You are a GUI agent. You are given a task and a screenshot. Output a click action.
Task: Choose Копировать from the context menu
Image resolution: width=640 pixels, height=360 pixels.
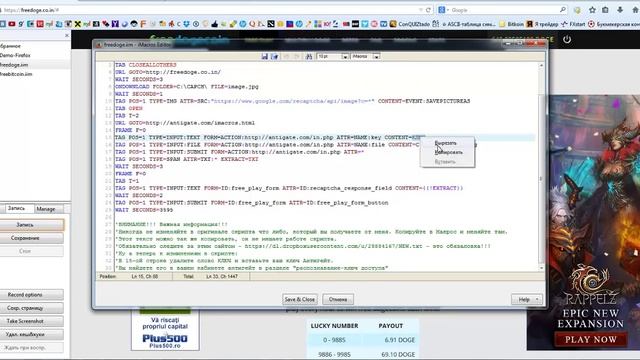point(448,152)
